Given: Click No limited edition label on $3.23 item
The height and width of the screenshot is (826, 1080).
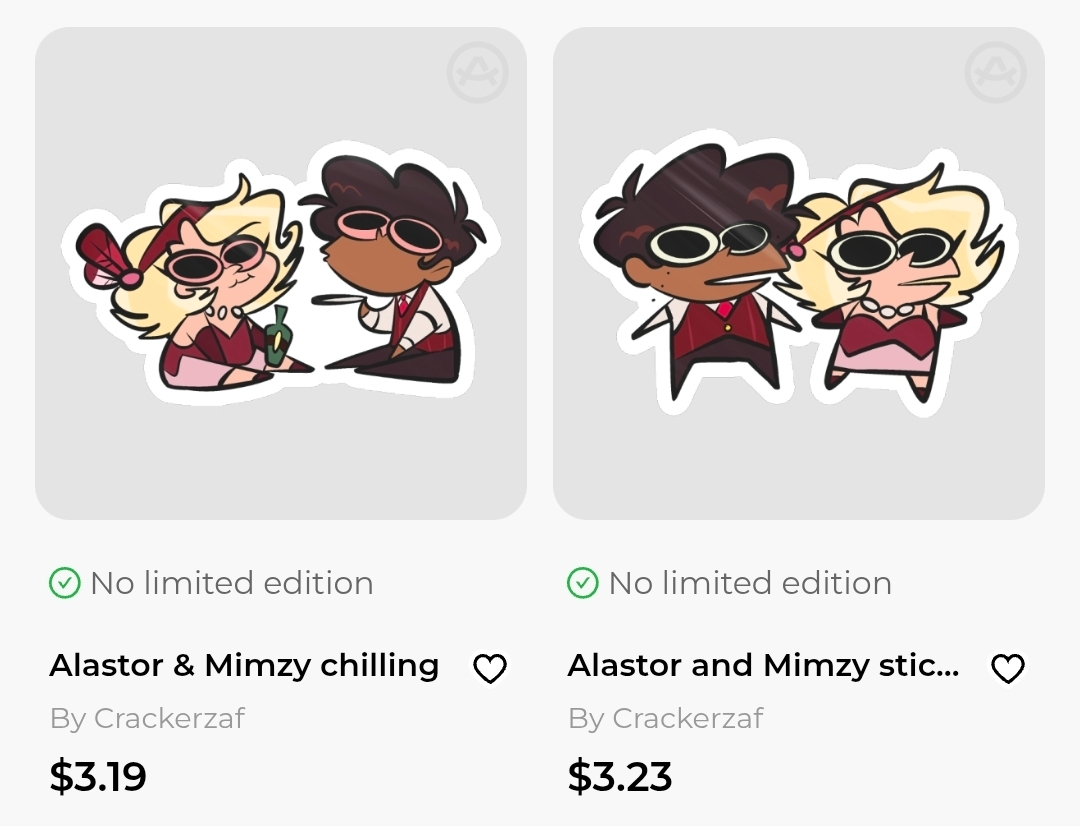Looking at the screenshot, I should pyautogui.click(x=749, y=583).
